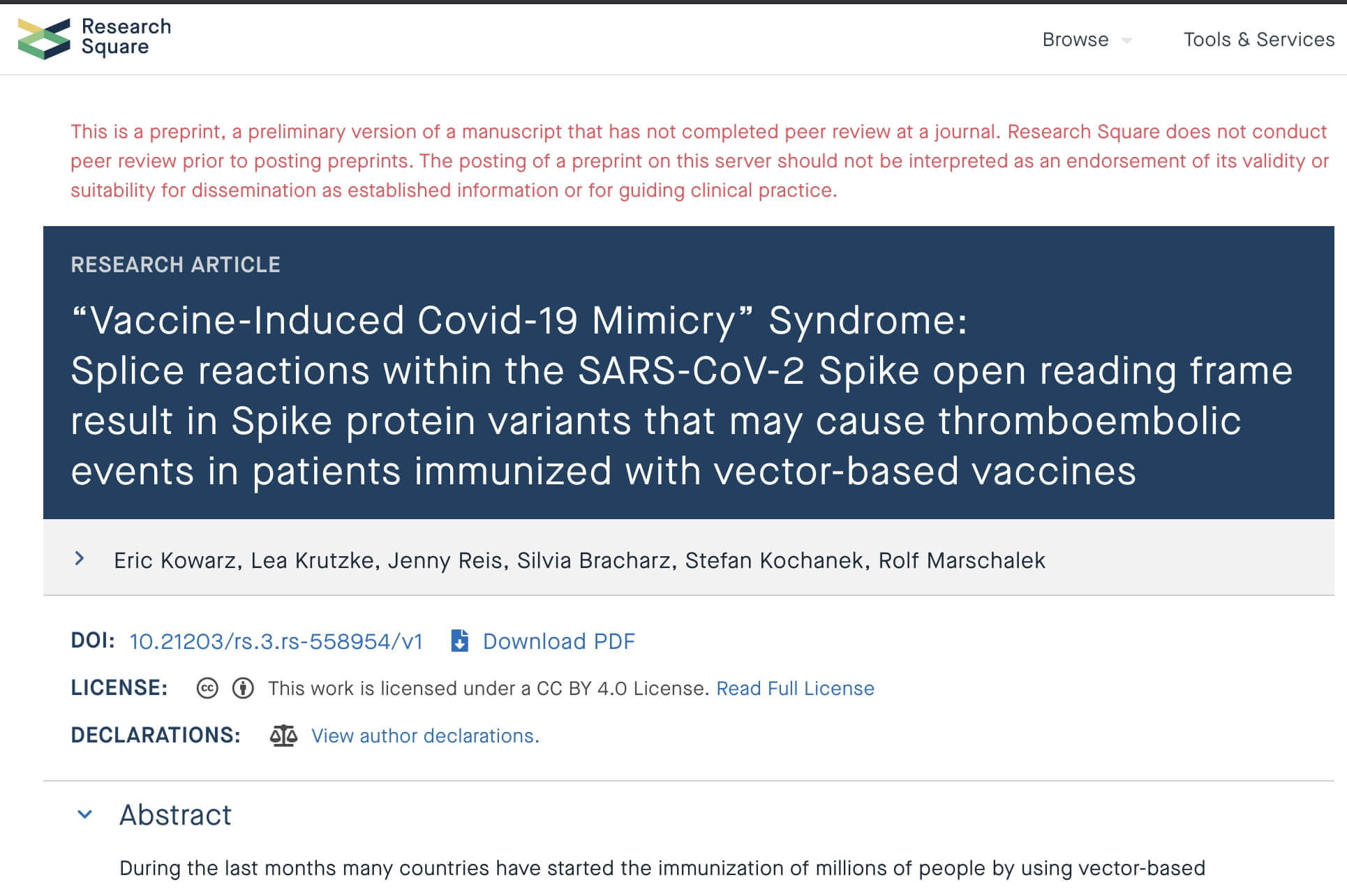
Task: Click the RESEARCH ARTICLE label
Action: (x=175, y=264)
